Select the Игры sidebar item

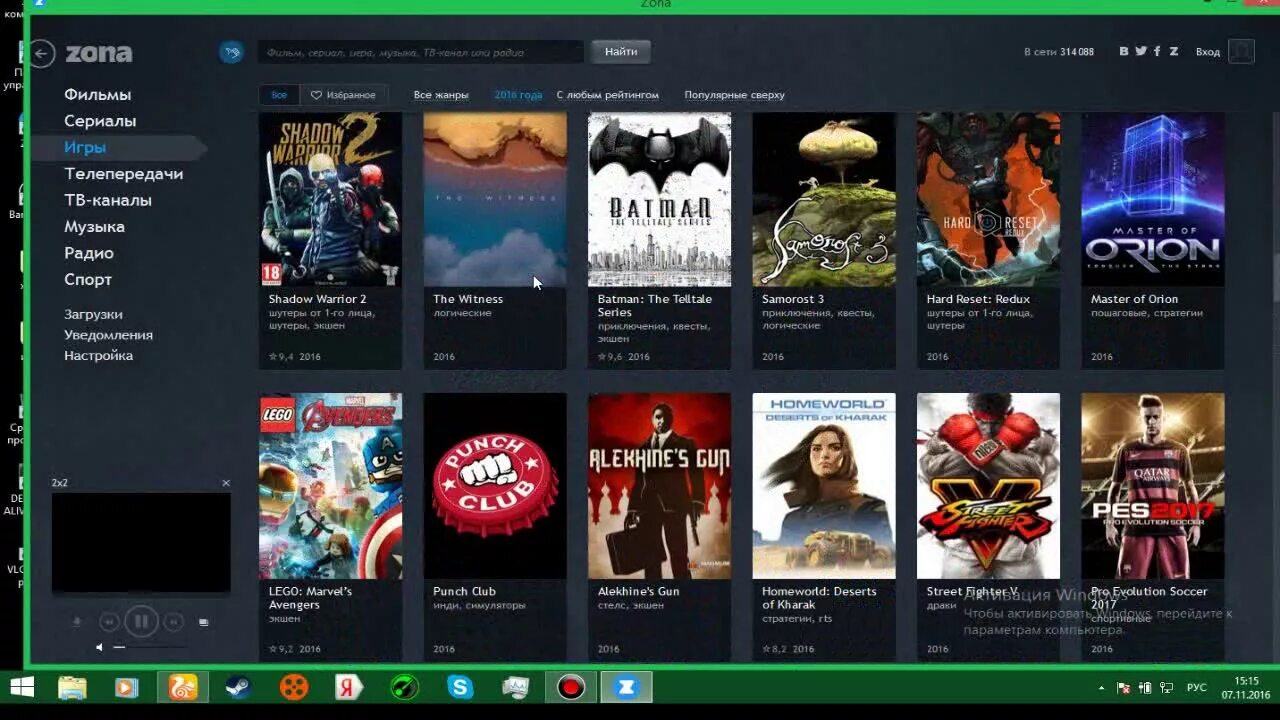[85, 147]
